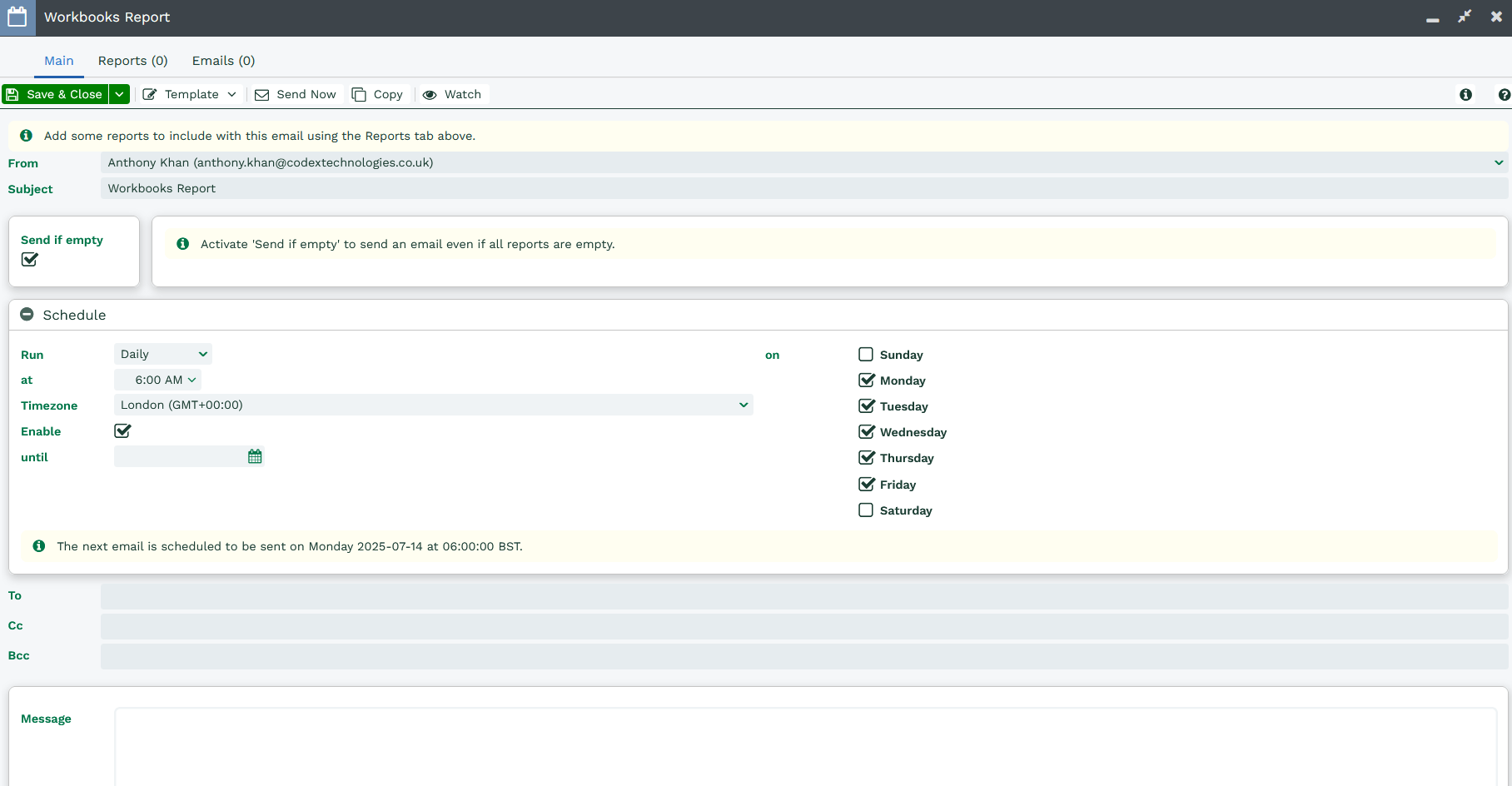Click the To recipients field
1512x786 pixels.
point(804,596)
